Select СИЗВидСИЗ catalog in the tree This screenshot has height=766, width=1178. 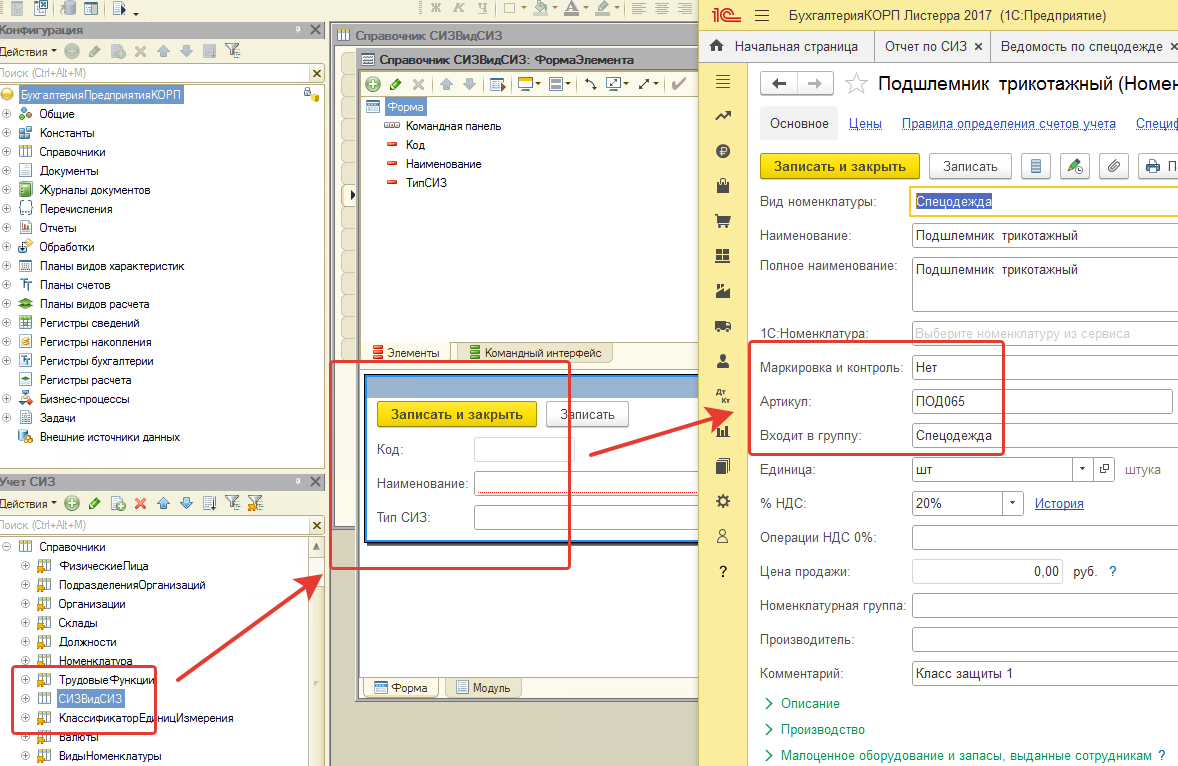click(x=90, y=698)
